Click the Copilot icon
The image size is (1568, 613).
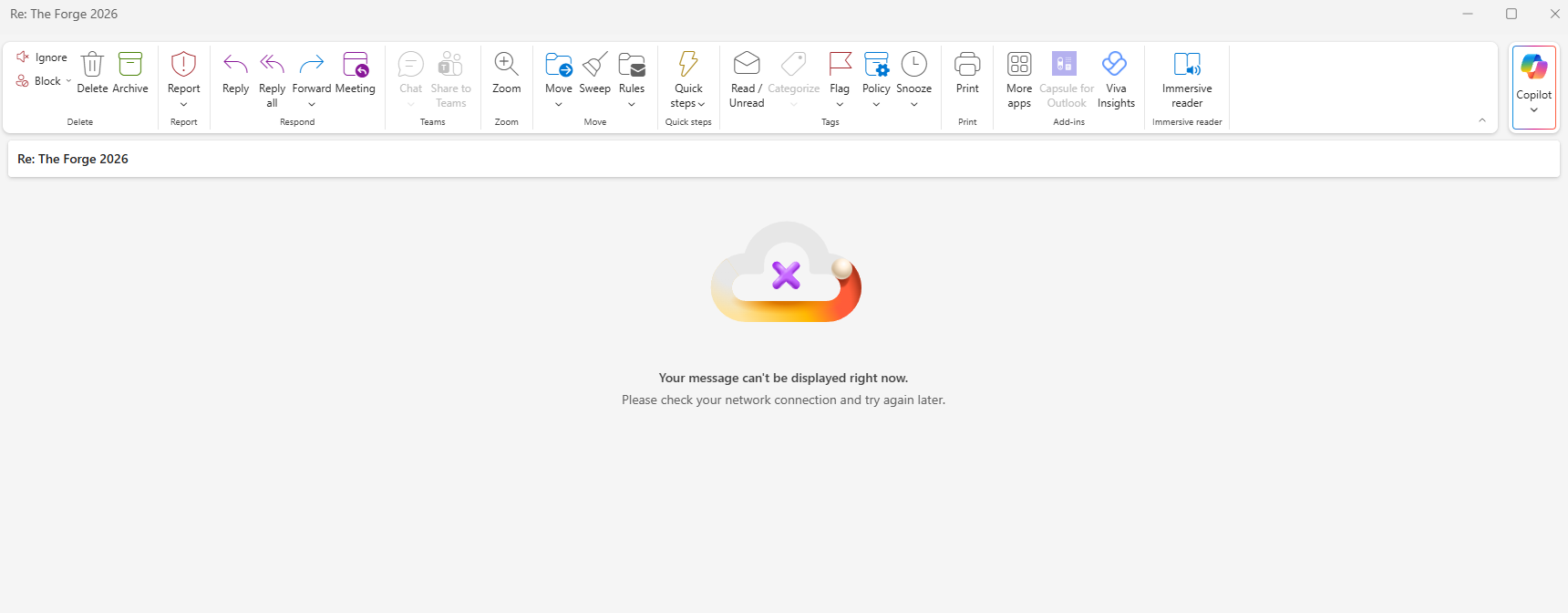click(x=1534, y=67)
